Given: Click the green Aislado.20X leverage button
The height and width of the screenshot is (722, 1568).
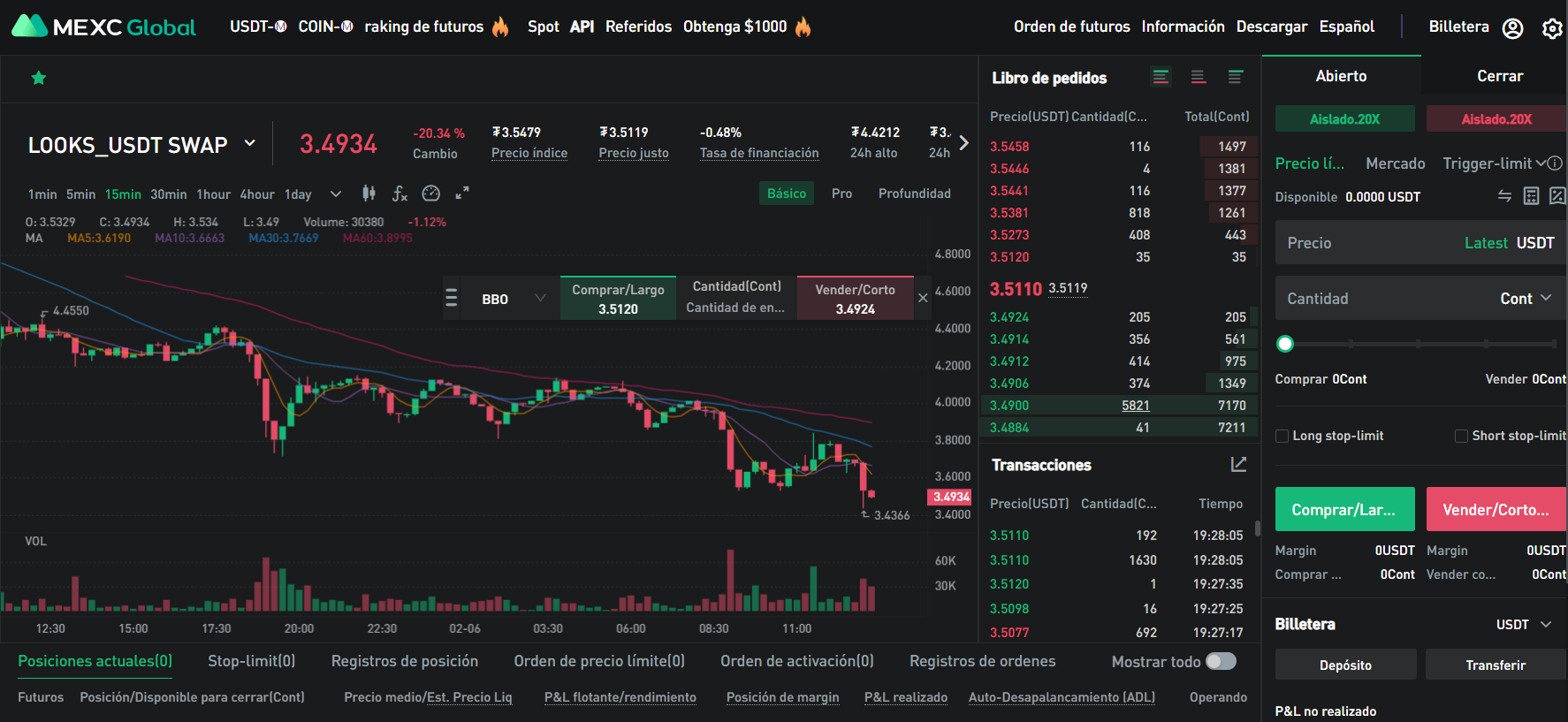Looking at the screenshot, I should [1344, 118].
